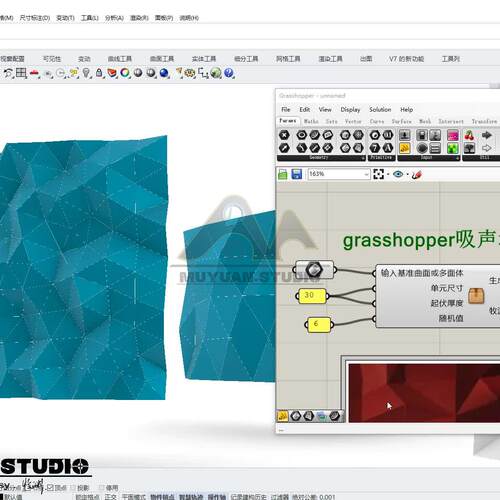Expand the Input panel dropdown arrow
This screenshot has width=500, height=500.
point(458,158)
